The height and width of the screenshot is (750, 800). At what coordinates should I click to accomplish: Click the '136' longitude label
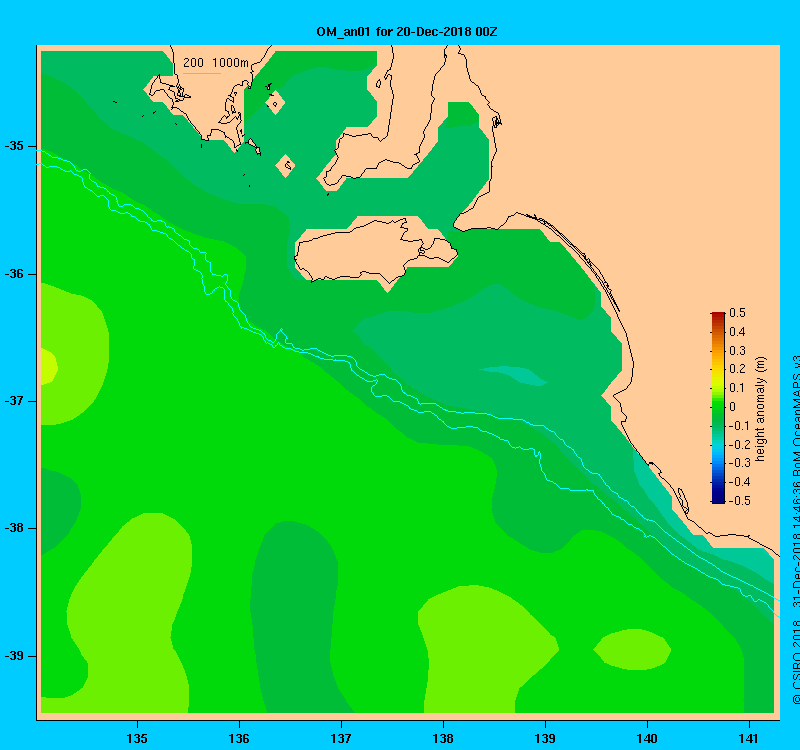[x=239, y=738]
